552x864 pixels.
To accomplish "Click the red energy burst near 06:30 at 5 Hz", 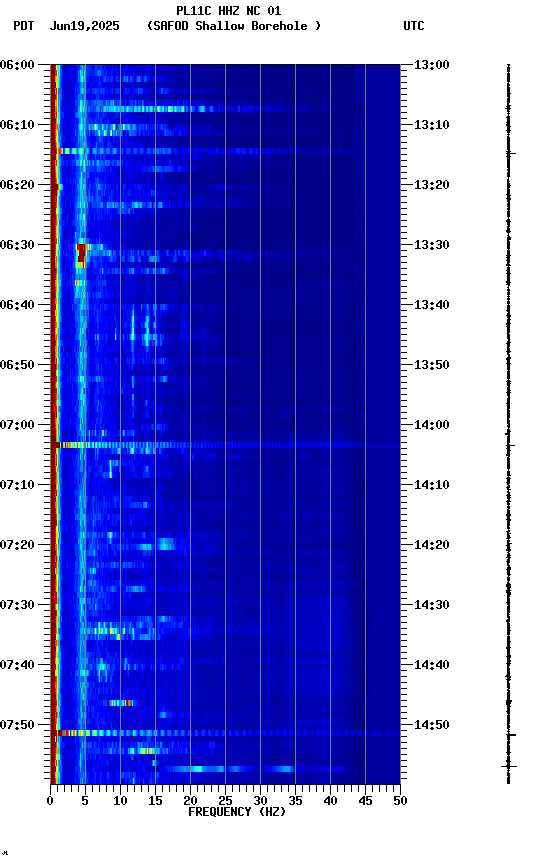I will tap(82, 255).
